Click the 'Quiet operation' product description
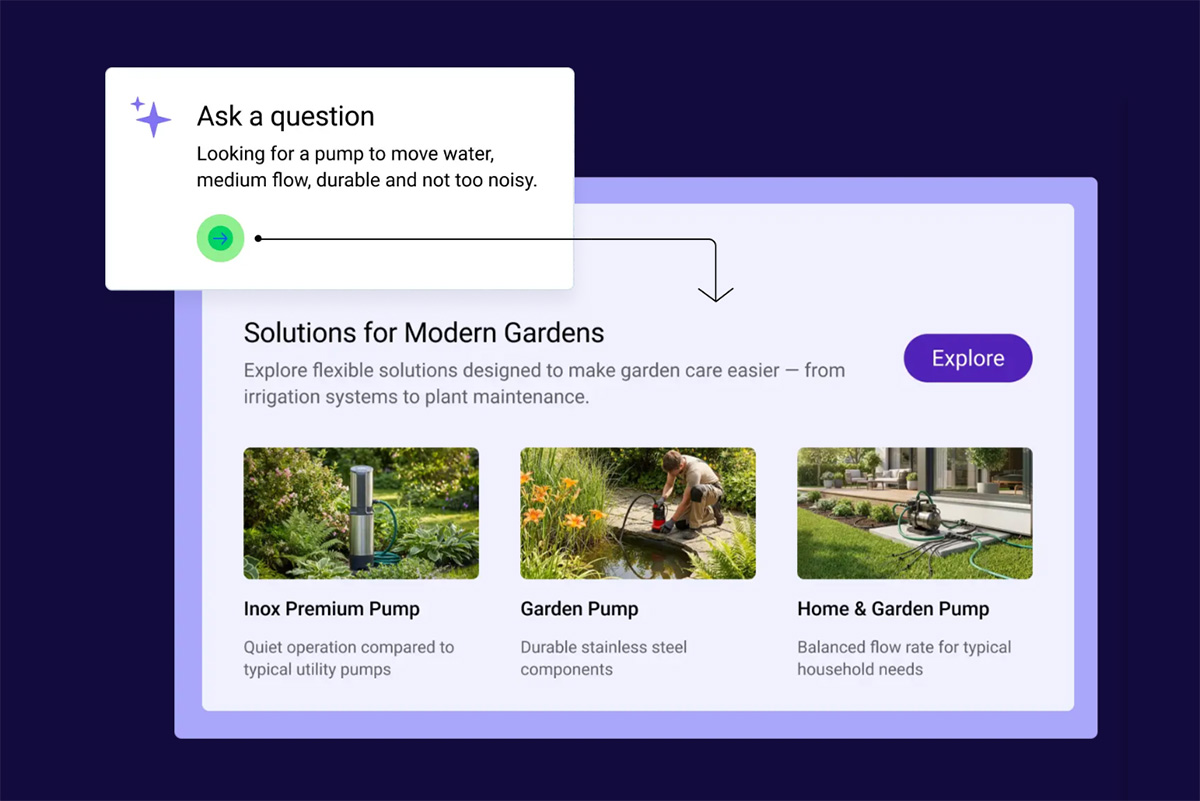 [349, 658]
